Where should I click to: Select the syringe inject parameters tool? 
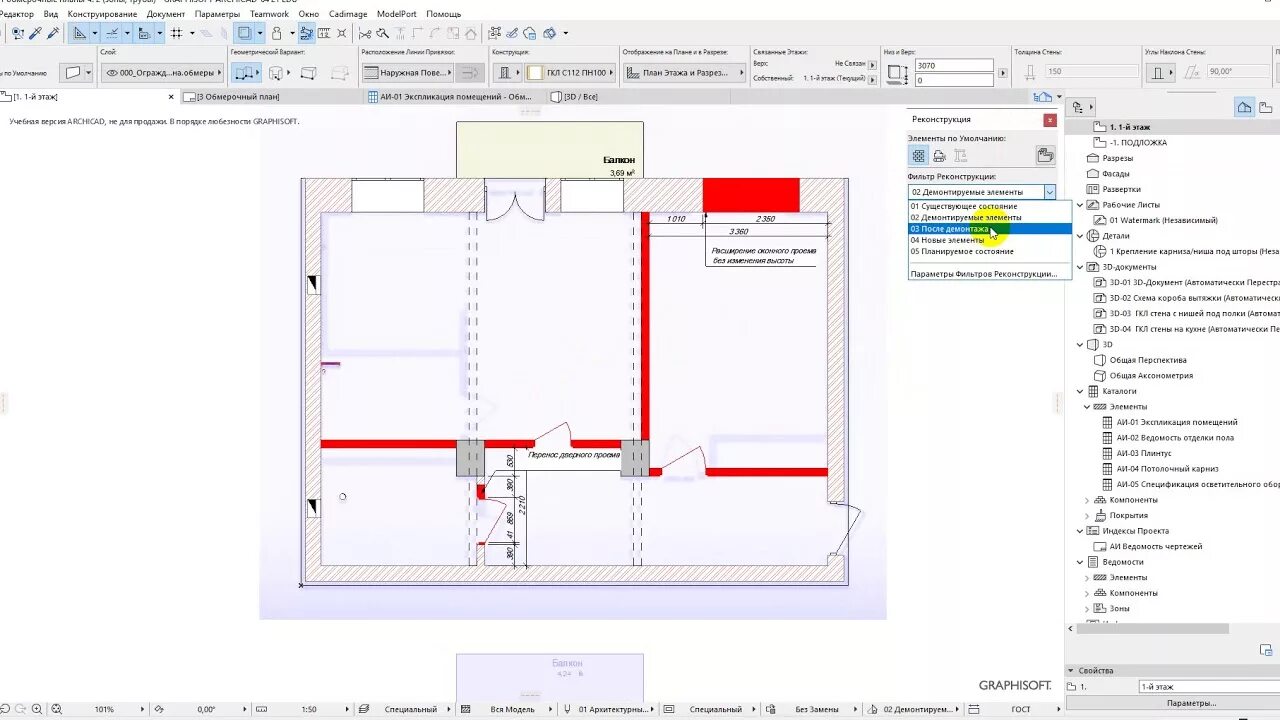(53, 33)
